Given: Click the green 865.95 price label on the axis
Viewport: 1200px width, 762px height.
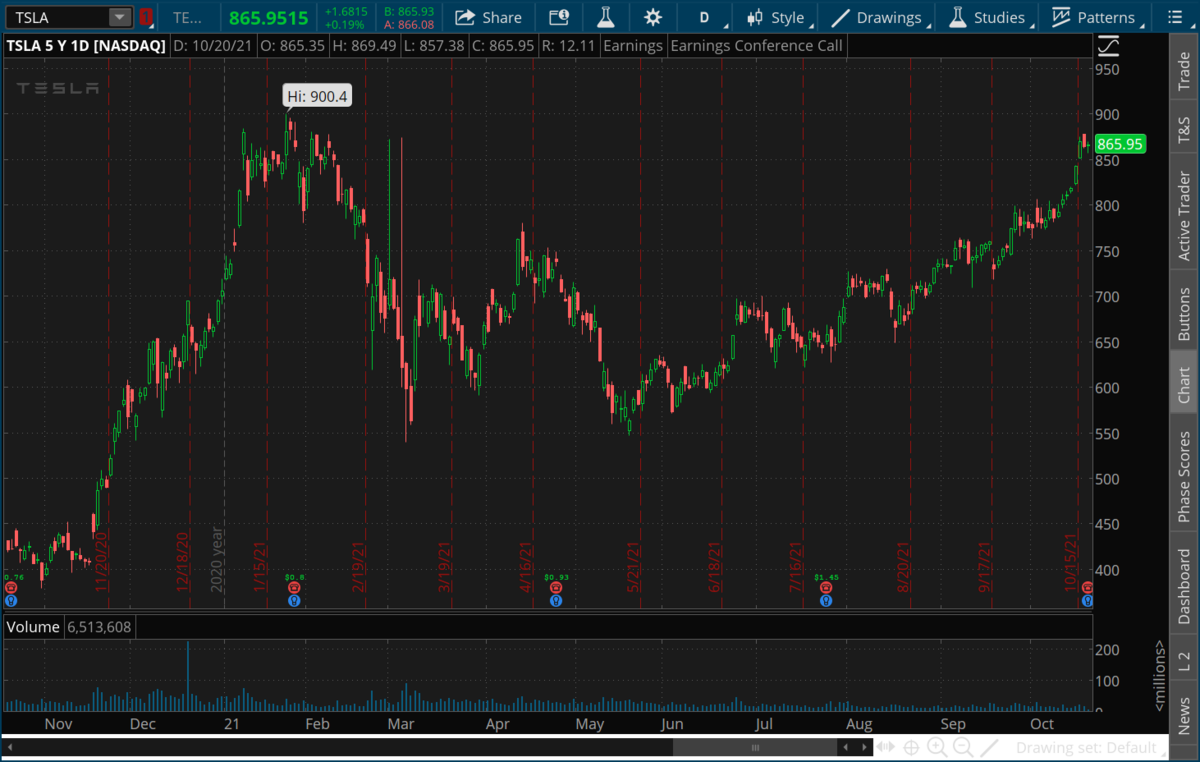Looking at the screenshot, I should pos(1120,144).
